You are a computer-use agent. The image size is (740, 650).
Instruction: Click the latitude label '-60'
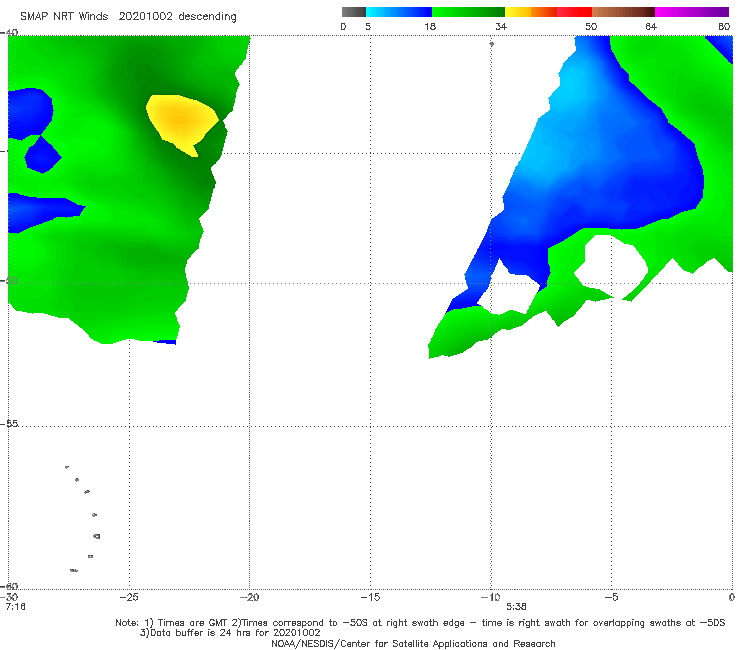(x=9, y=586)
